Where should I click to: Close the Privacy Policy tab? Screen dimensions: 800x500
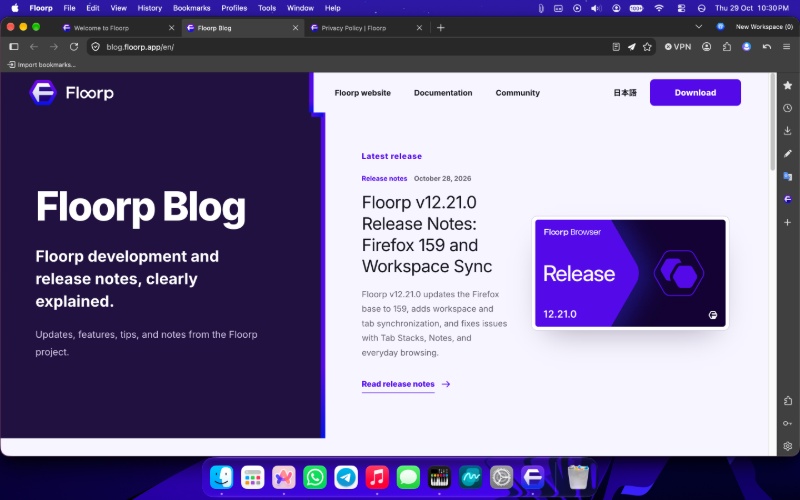coord(419,28)
